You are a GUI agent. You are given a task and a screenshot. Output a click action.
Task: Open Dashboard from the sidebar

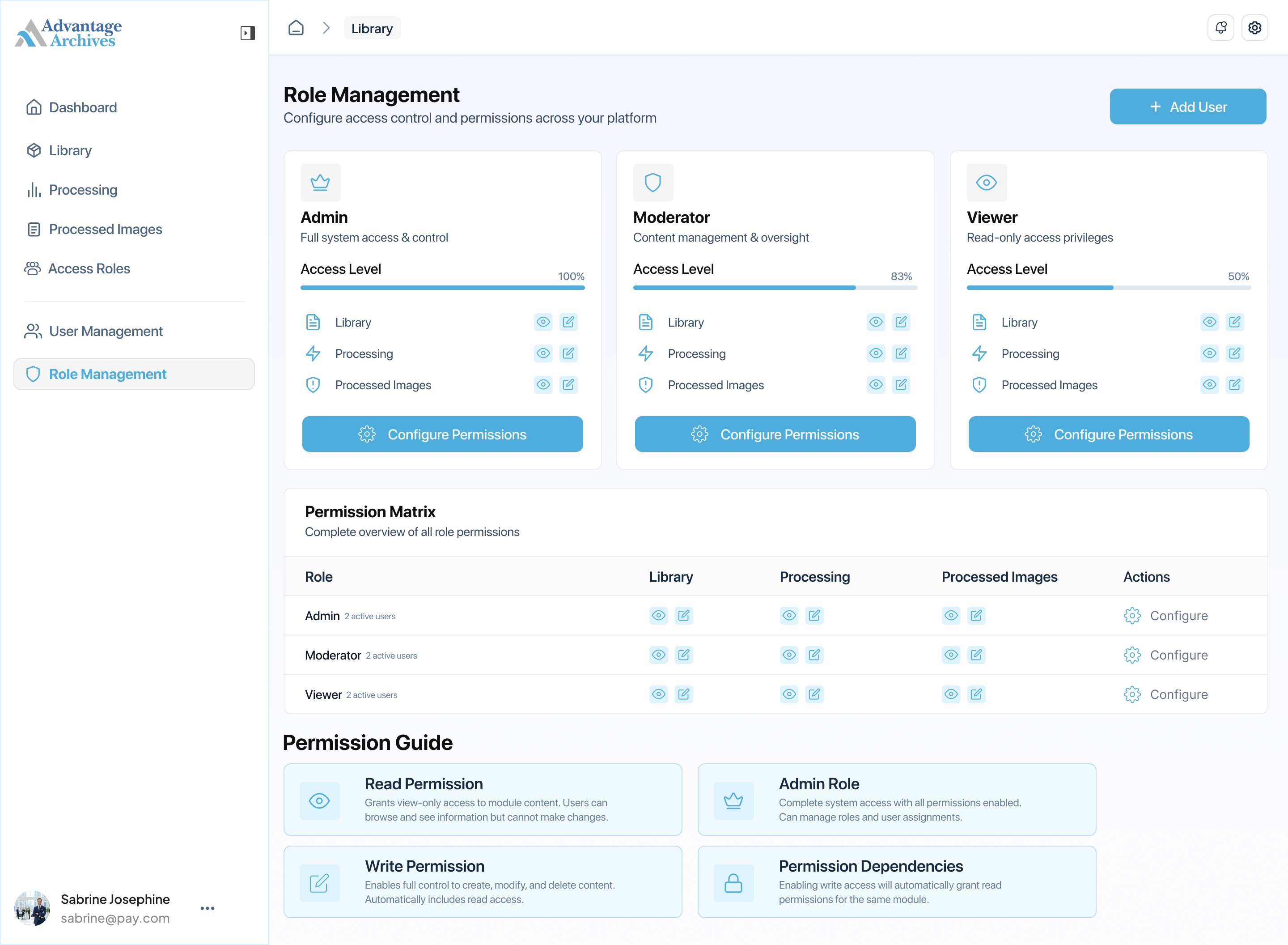pyautogui.click(x=72, y=107)
